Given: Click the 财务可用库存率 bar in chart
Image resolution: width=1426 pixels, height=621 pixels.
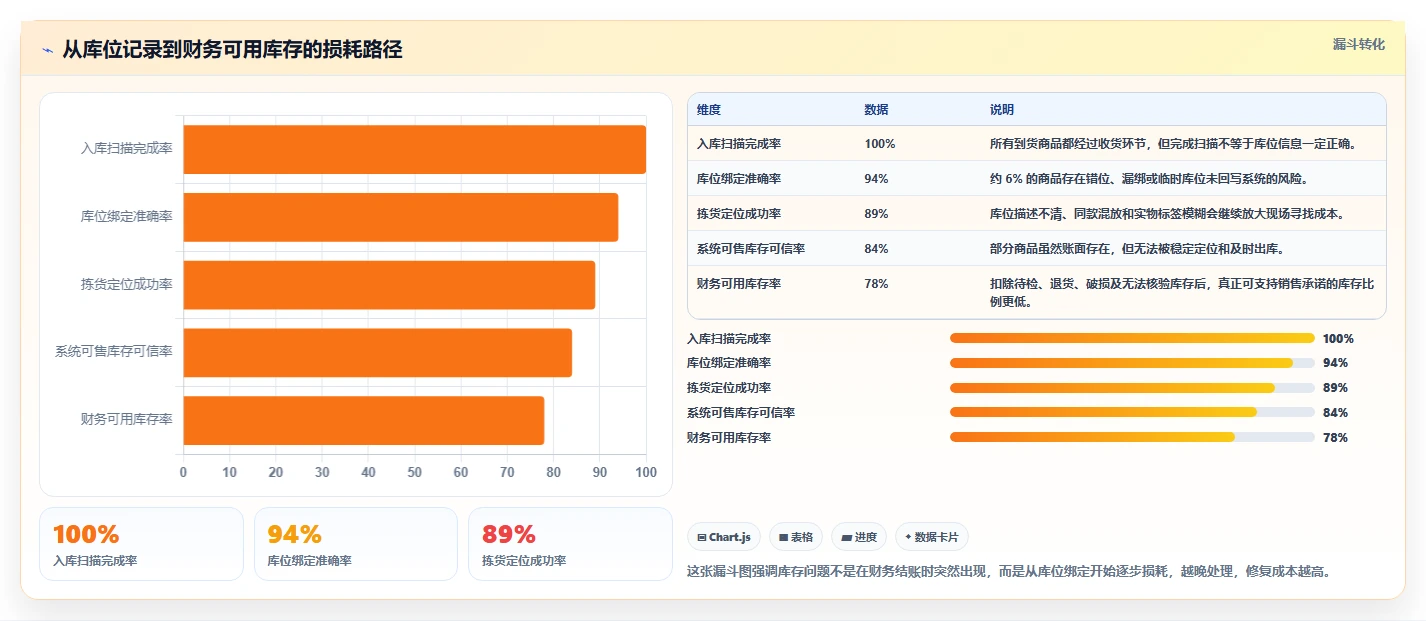Looking at the screenshot, I should (363, 420).
